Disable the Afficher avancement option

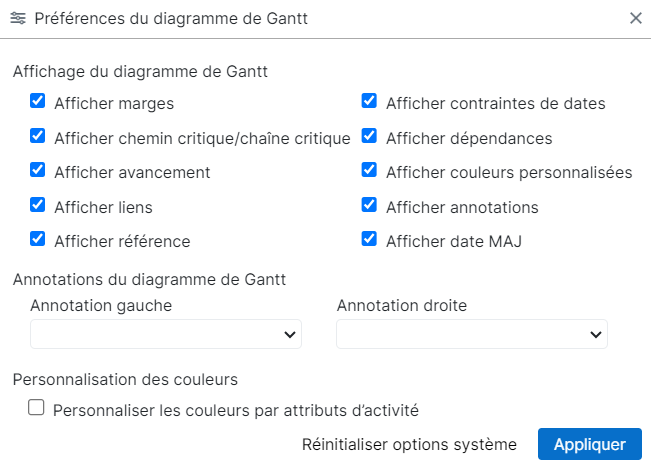(38, 171)
